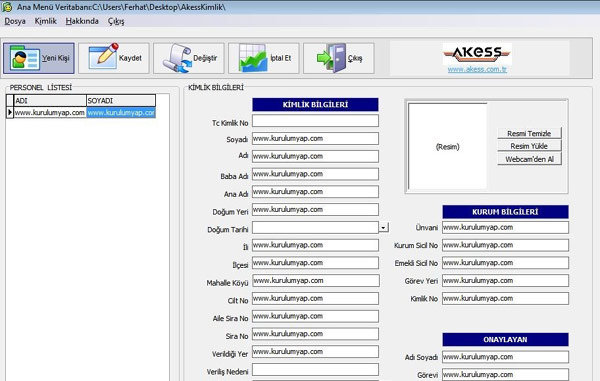Screen dimensions: 600x381
Task: Click the Kaydet pencil button
Action: click(x=114, y=58)
